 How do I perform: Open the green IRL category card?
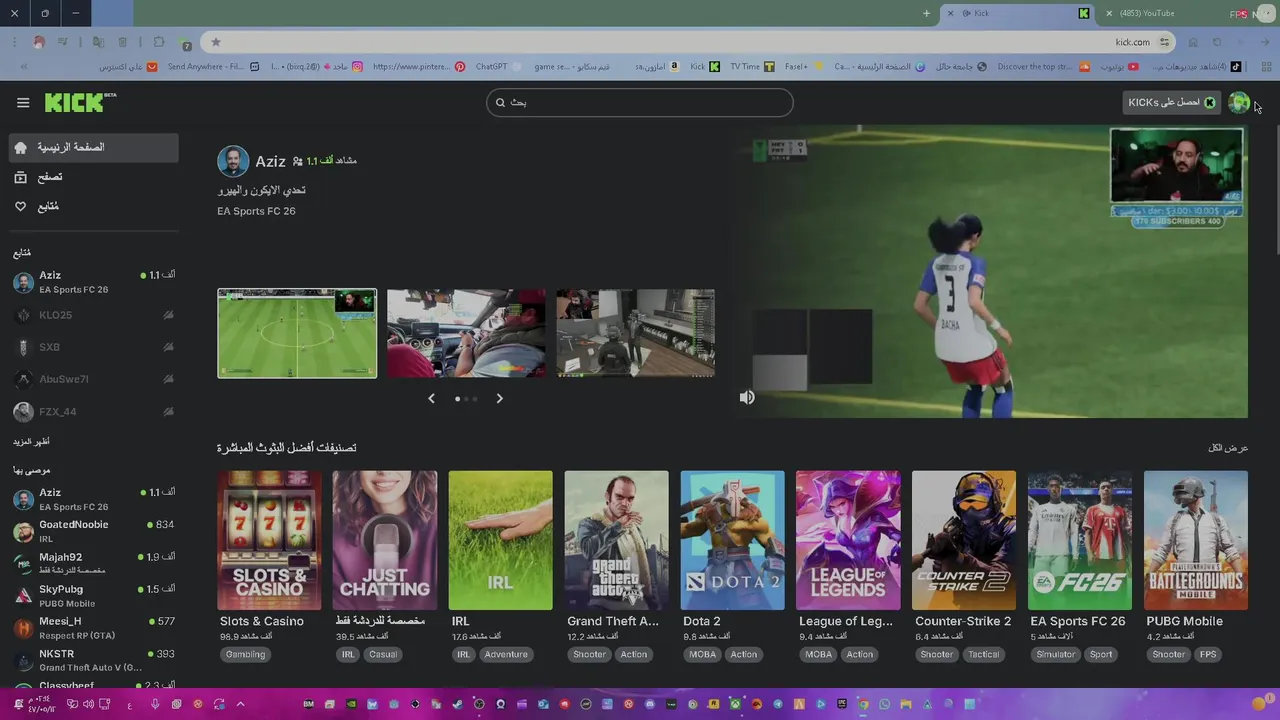click(500, 540)
